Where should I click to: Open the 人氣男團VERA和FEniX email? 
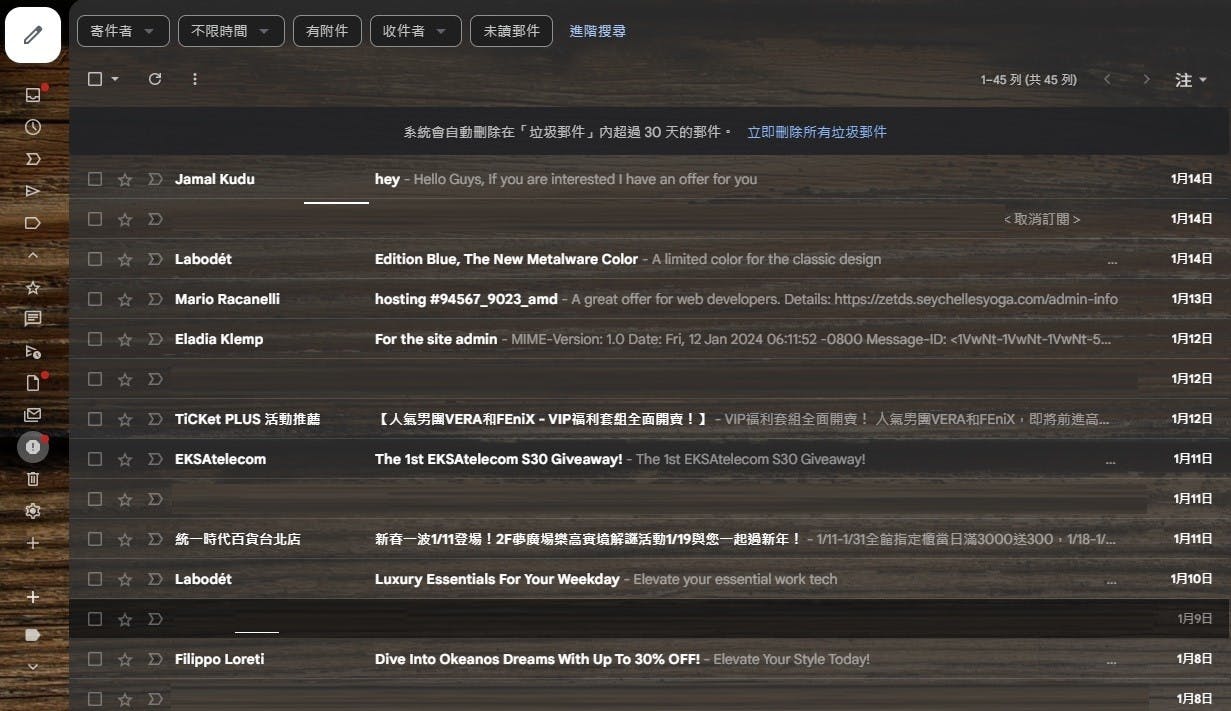pyautogui.click(x=650, y=419)
